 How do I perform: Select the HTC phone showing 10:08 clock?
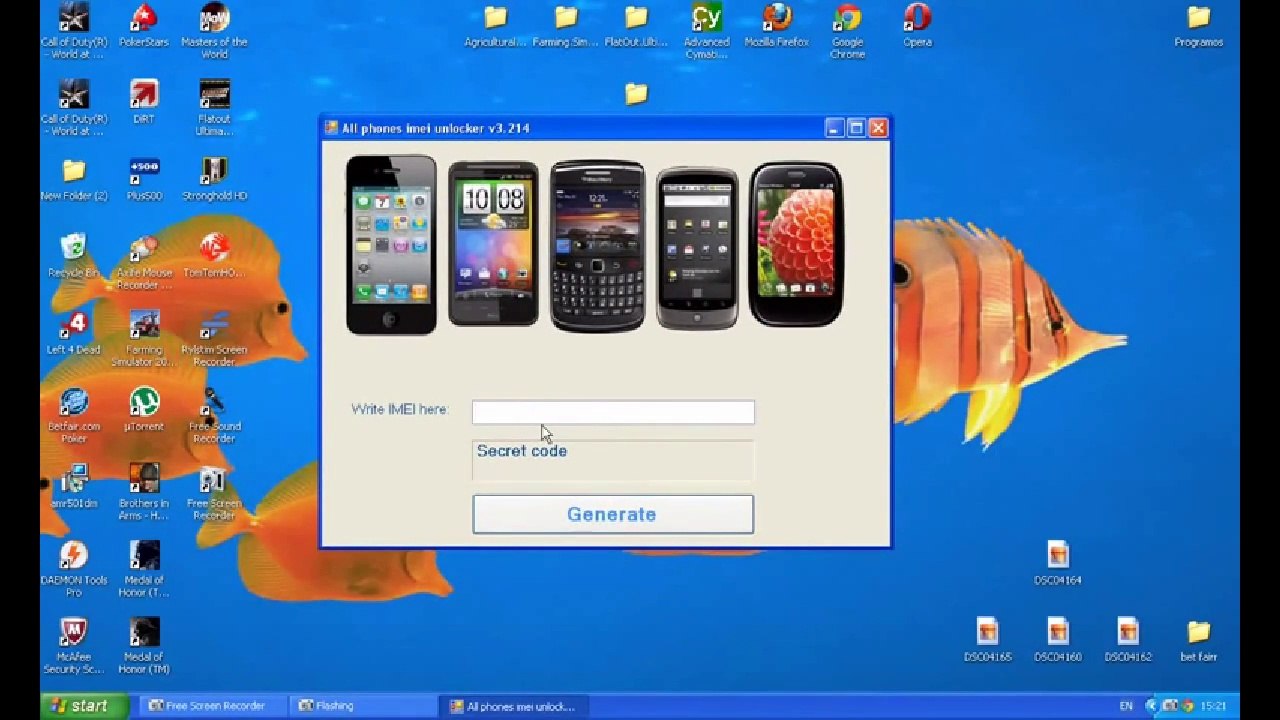tap(493, 244)
